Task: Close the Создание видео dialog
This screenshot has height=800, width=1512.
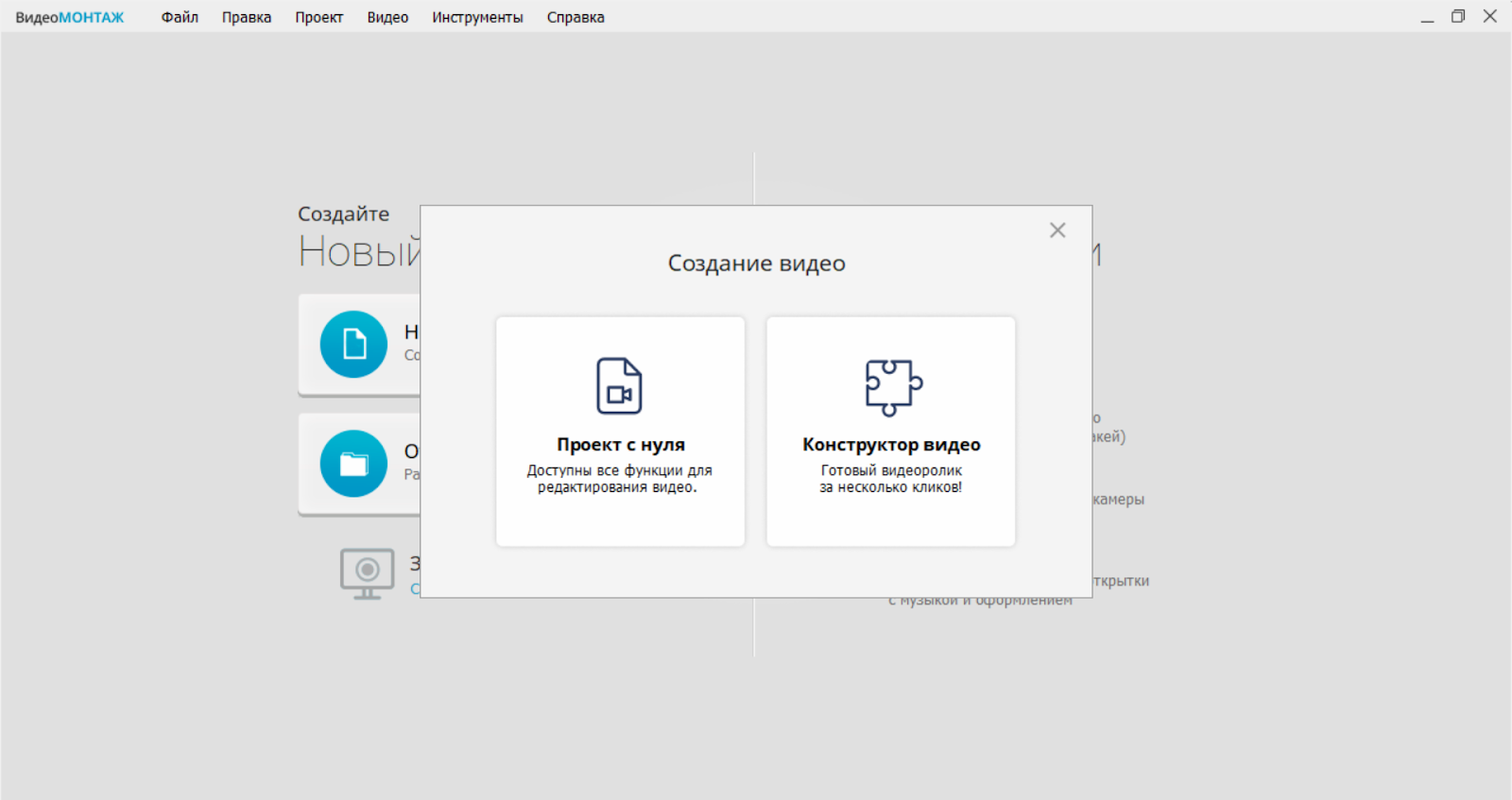Action: pyautogui.click(x=1057, y=230)
